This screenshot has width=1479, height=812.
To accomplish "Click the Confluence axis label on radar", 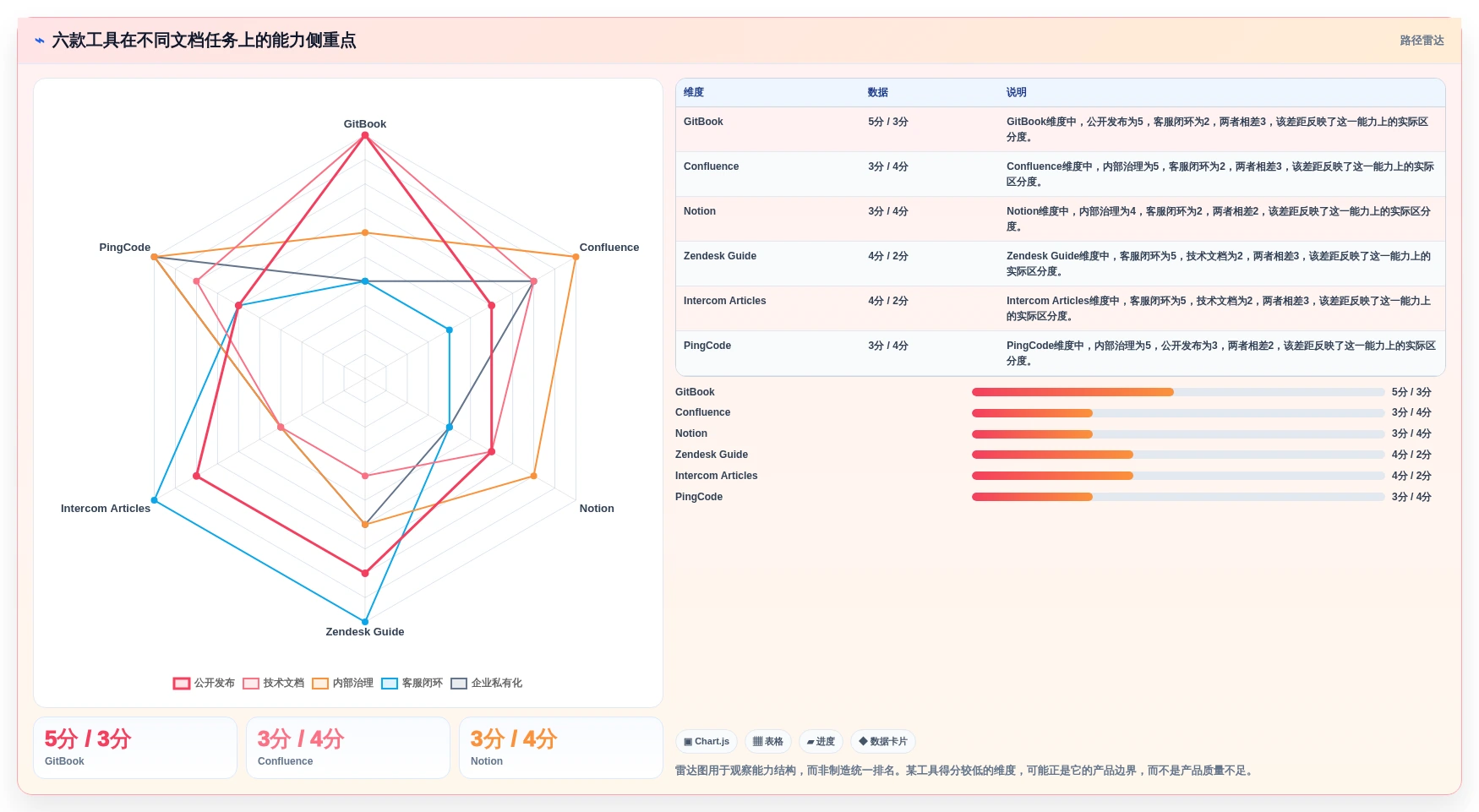I will [x=609, y=248].
